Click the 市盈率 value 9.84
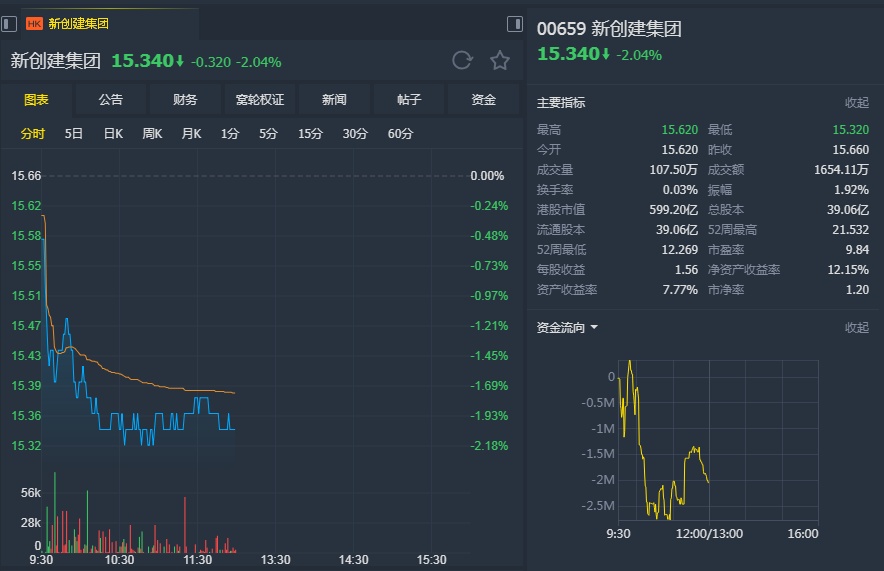This screenshot has width=884, height=571. pos(857,250)
